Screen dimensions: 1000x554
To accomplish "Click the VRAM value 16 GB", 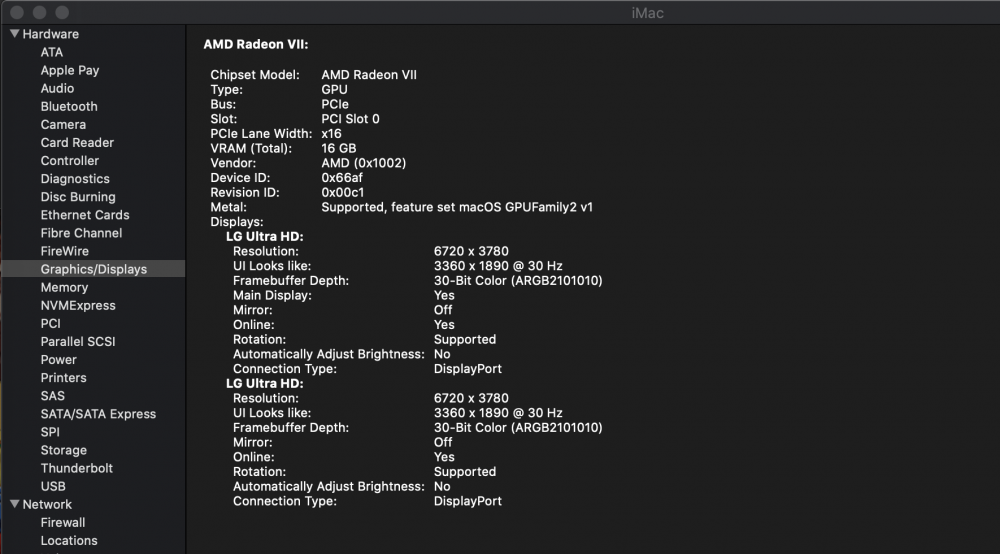I will [x=339, y=148].
